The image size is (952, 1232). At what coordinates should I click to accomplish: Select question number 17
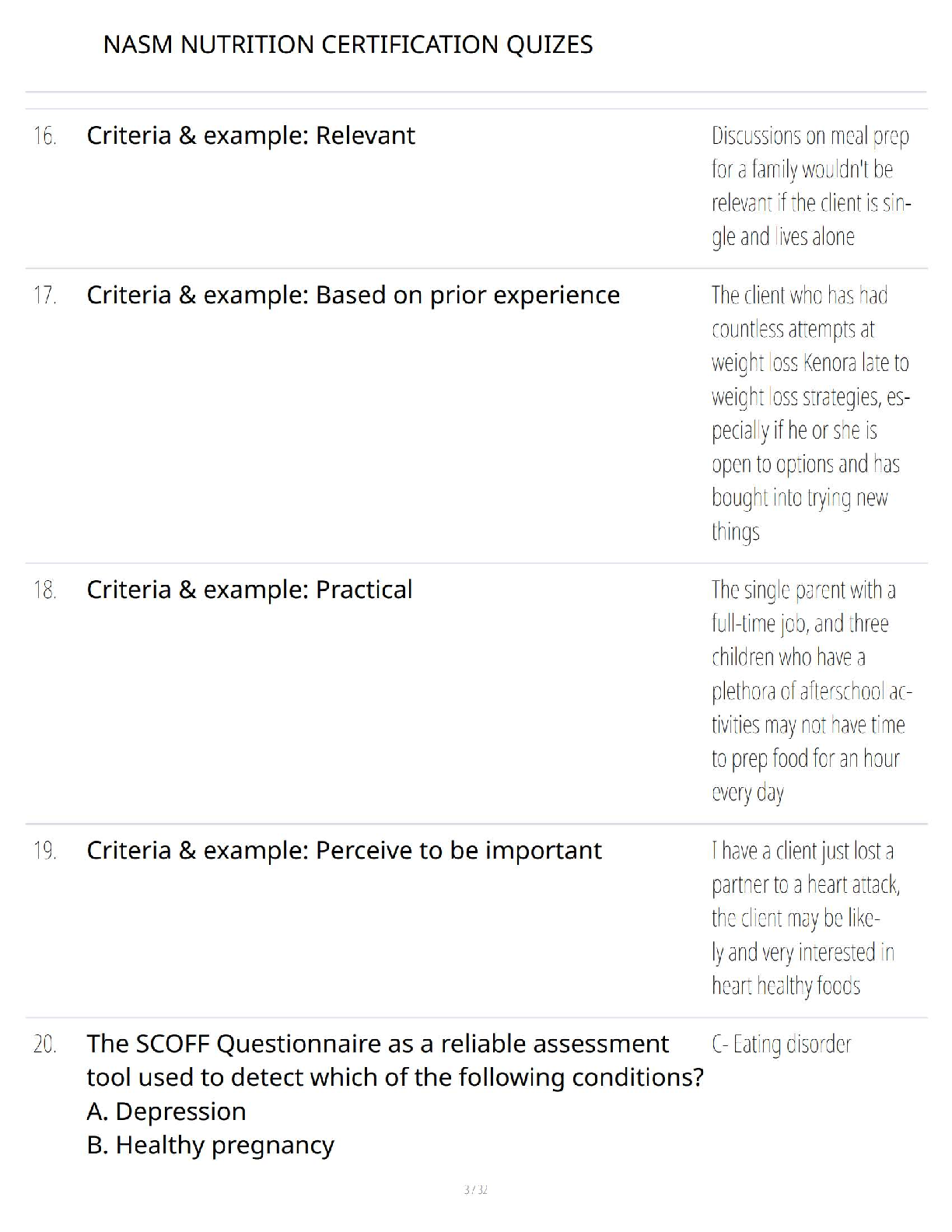[45, 296]
